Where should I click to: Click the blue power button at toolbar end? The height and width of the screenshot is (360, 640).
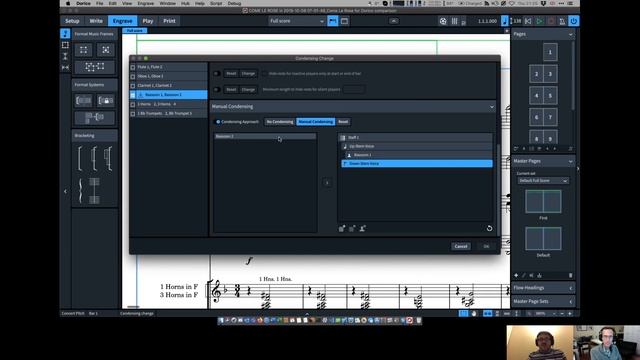(x=573, y=21)
